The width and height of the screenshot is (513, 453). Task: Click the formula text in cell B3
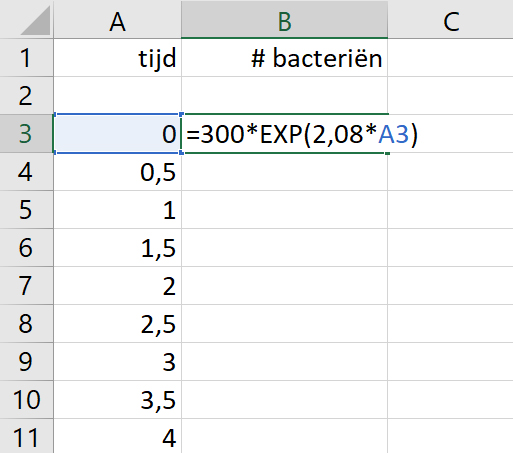click(302, 134)
